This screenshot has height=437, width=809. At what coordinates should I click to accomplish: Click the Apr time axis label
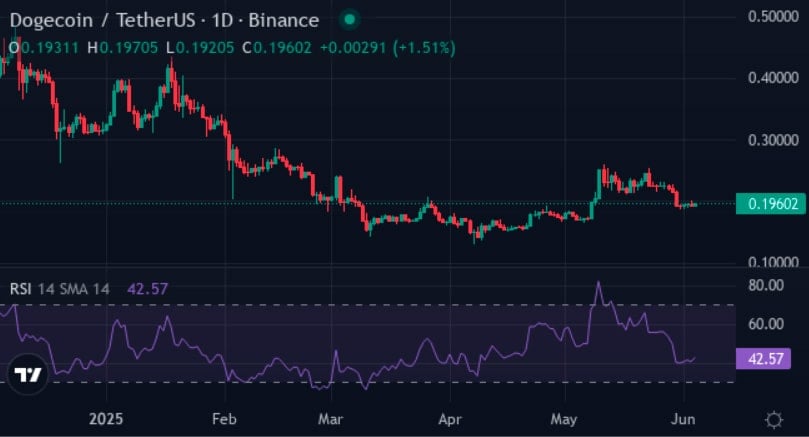(x=450, y=419)
